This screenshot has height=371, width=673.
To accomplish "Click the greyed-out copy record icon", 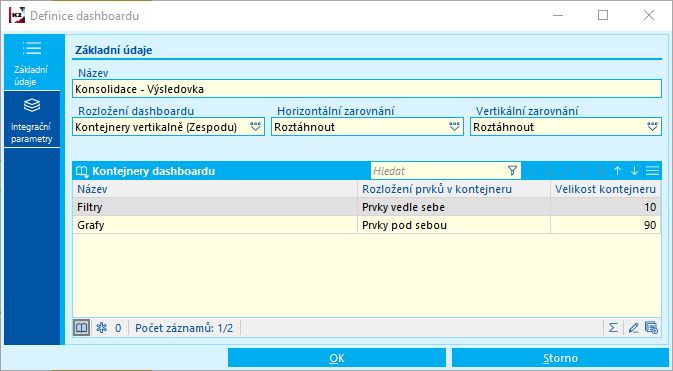I will click(x=583, y=171).
